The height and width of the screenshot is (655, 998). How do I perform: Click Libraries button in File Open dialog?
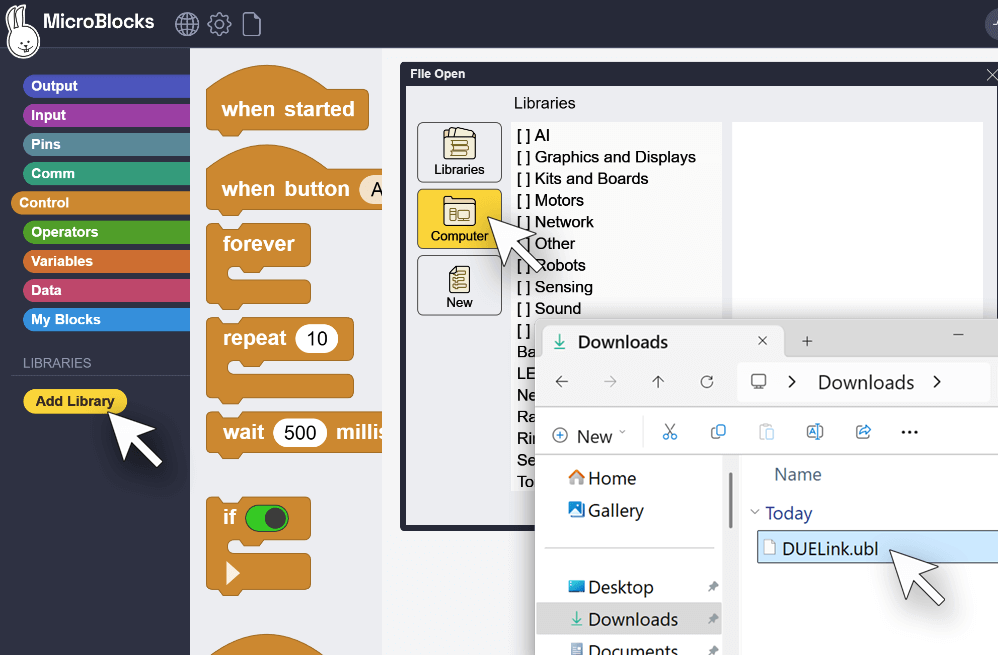coord(460,152)
